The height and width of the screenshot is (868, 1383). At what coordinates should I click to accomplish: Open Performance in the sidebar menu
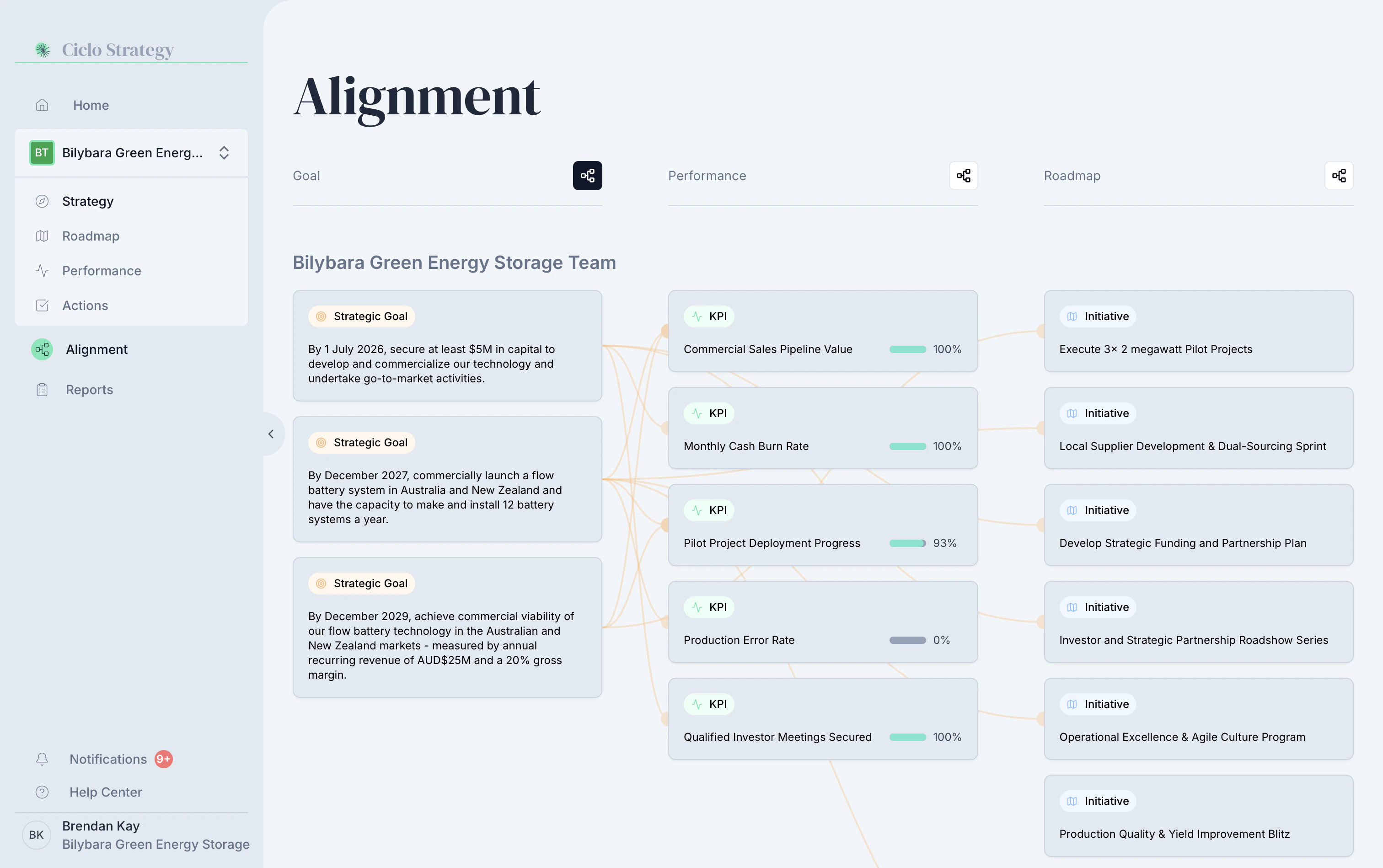pyautogui.click(x=102, y=271)
